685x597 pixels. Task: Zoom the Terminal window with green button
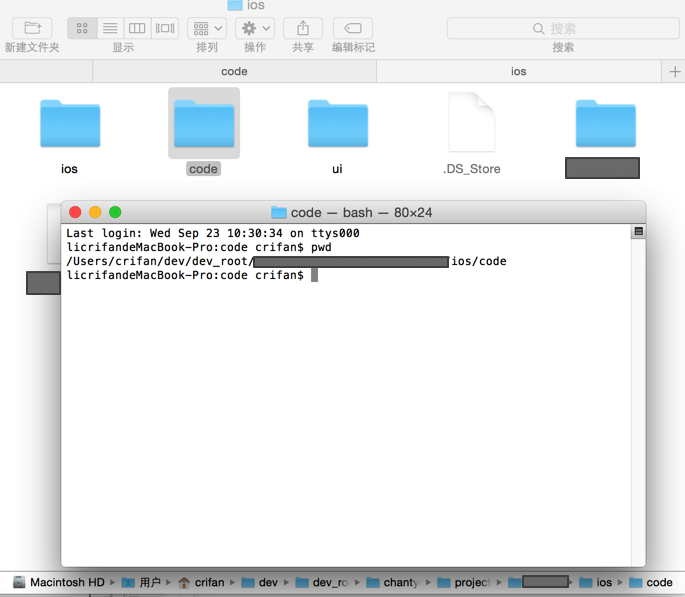[115, 212]
